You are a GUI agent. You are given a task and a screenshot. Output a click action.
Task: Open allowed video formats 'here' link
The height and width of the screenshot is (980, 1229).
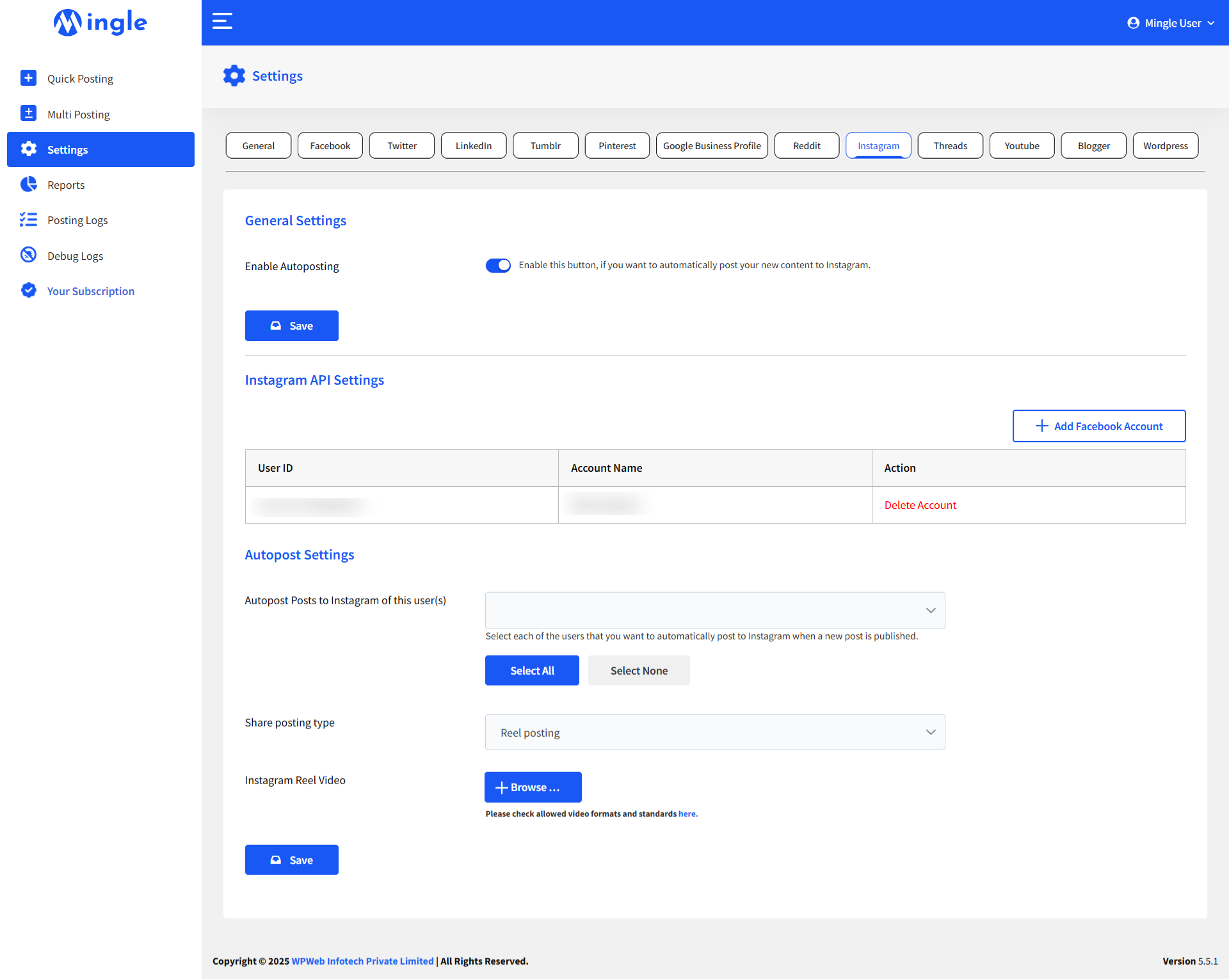[x=687, y=814]
